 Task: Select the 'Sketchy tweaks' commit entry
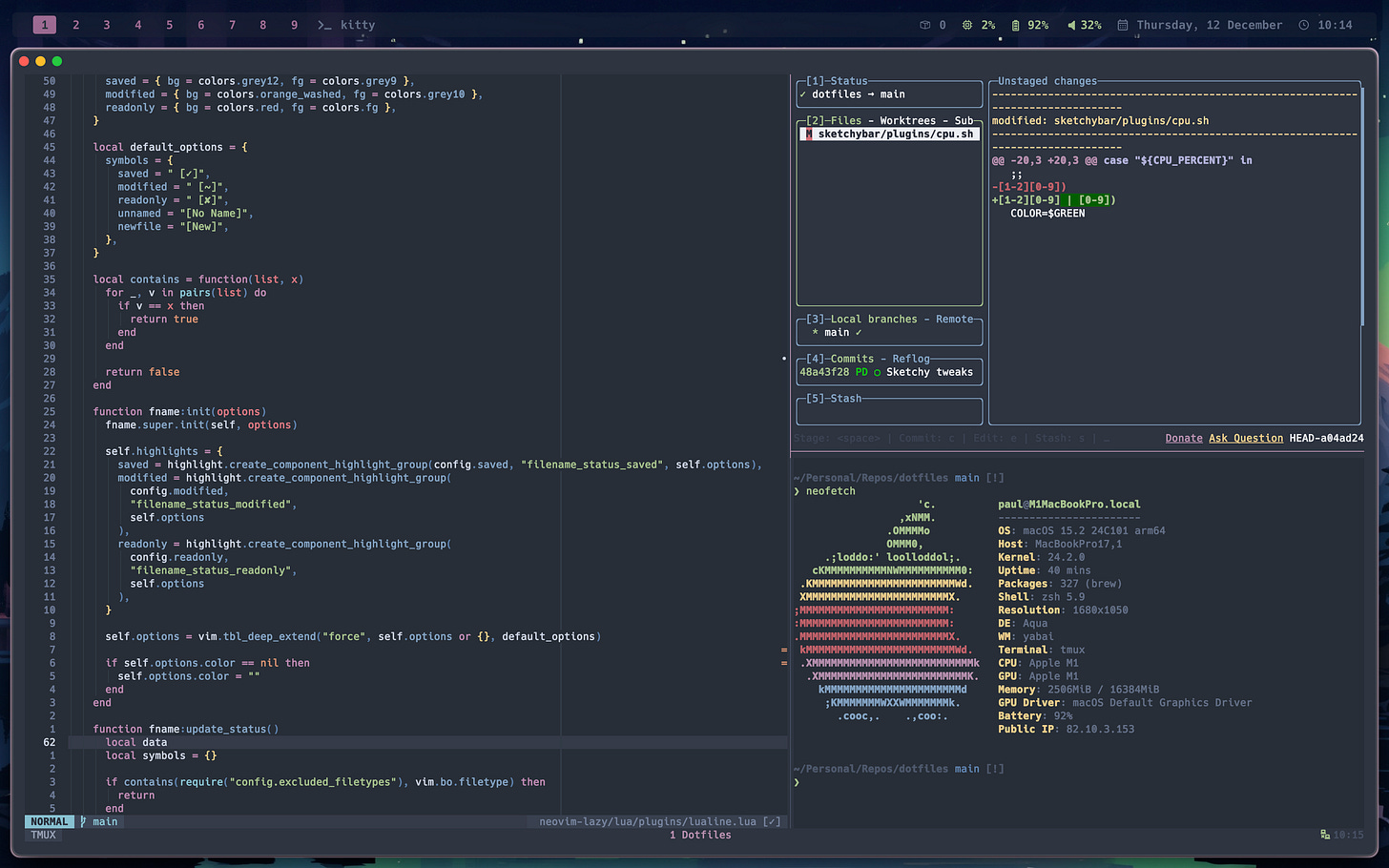pos(928,372)
